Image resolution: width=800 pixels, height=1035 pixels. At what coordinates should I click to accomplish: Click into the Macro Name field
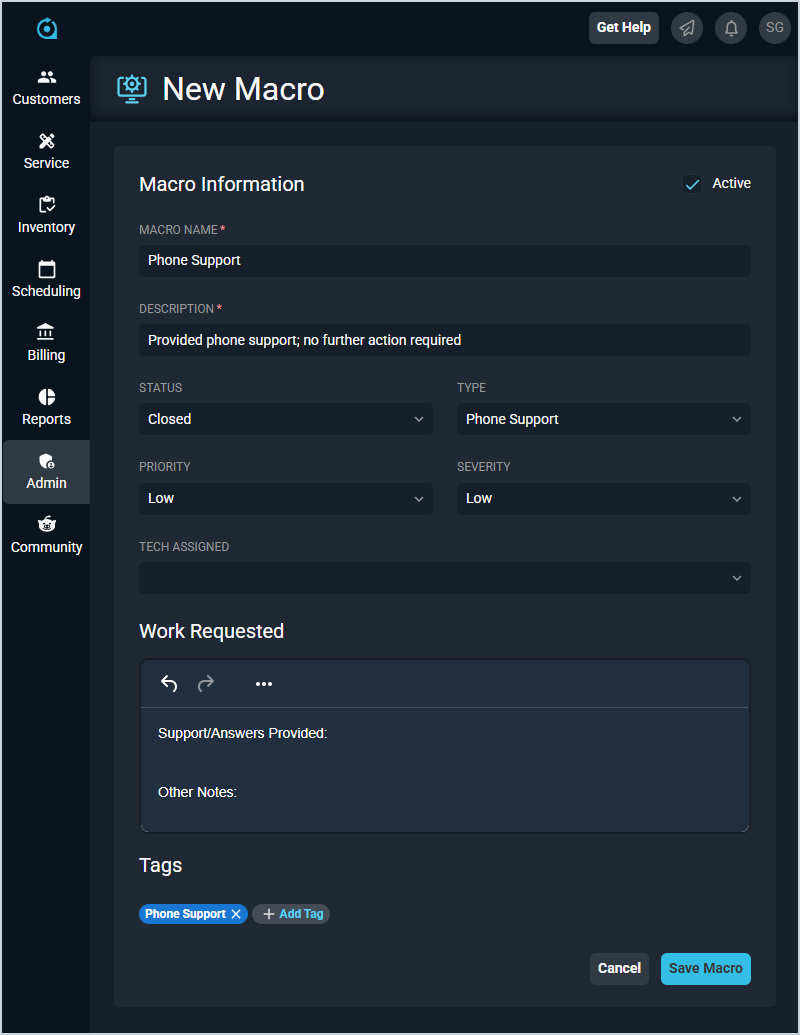click(x=445, y=260)
